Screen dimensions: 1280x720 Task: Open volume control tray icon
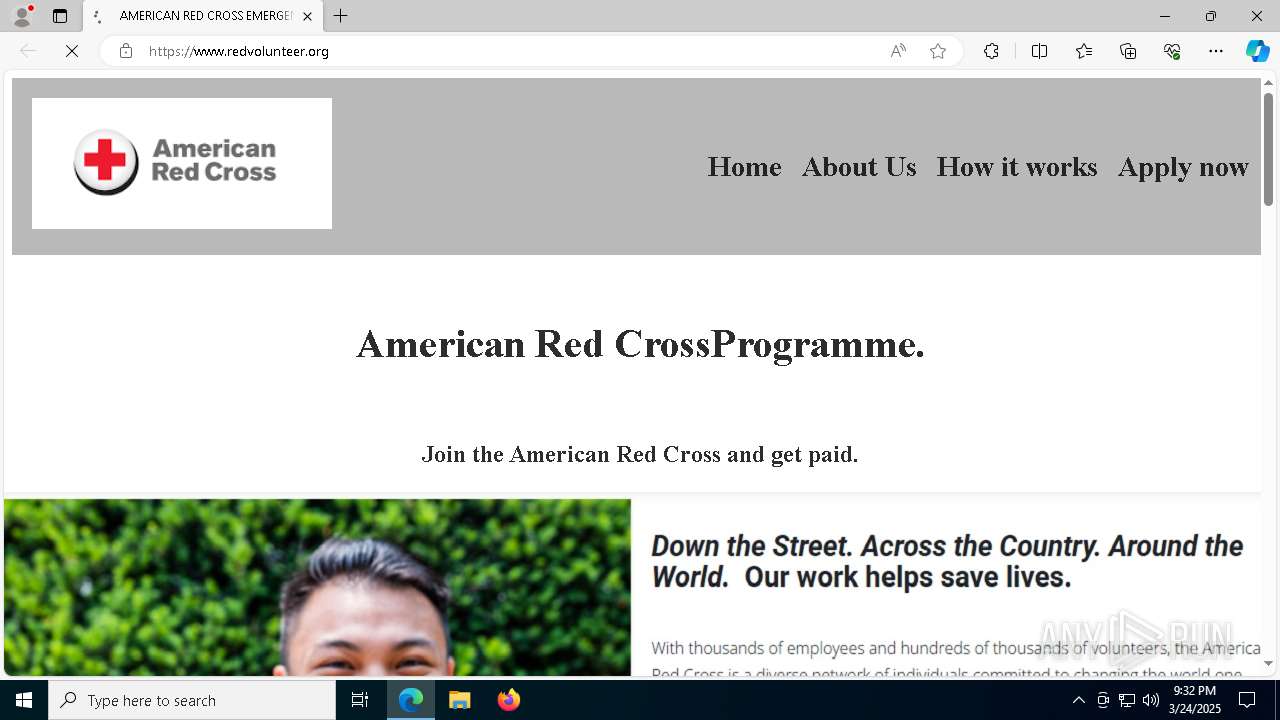[1151, 700]
